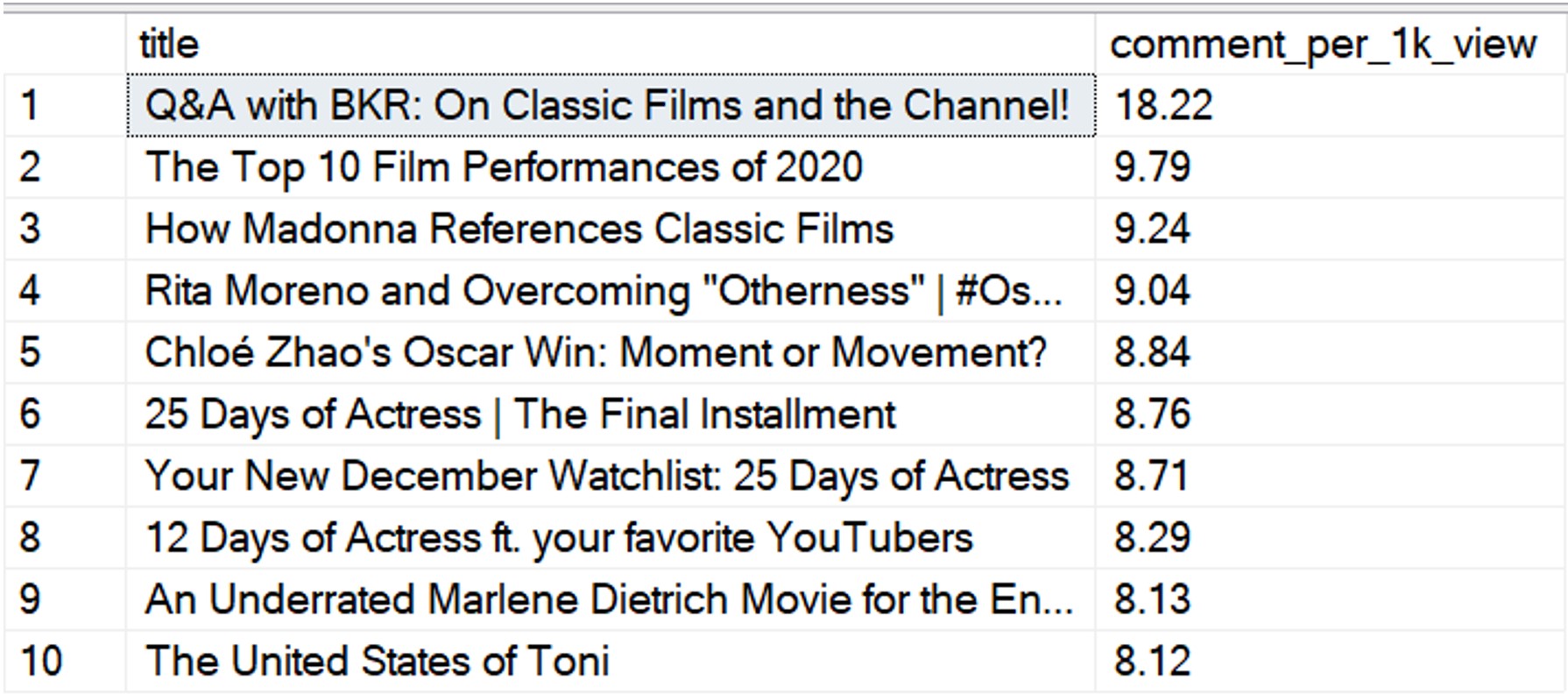Select 'The Top 10 Film Performances of 2020'
This screenshot has height=694, width=1568.
point(611,167)
